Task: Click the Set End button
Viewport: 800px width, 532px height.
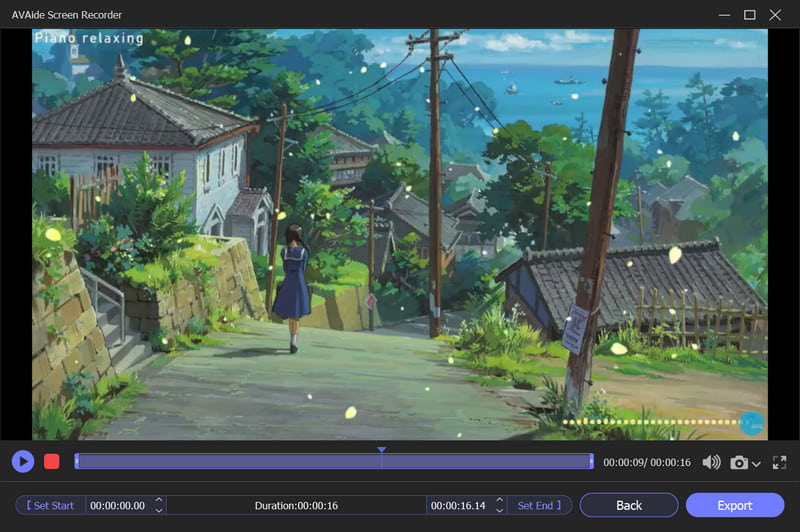Action: tap(539, 505)
